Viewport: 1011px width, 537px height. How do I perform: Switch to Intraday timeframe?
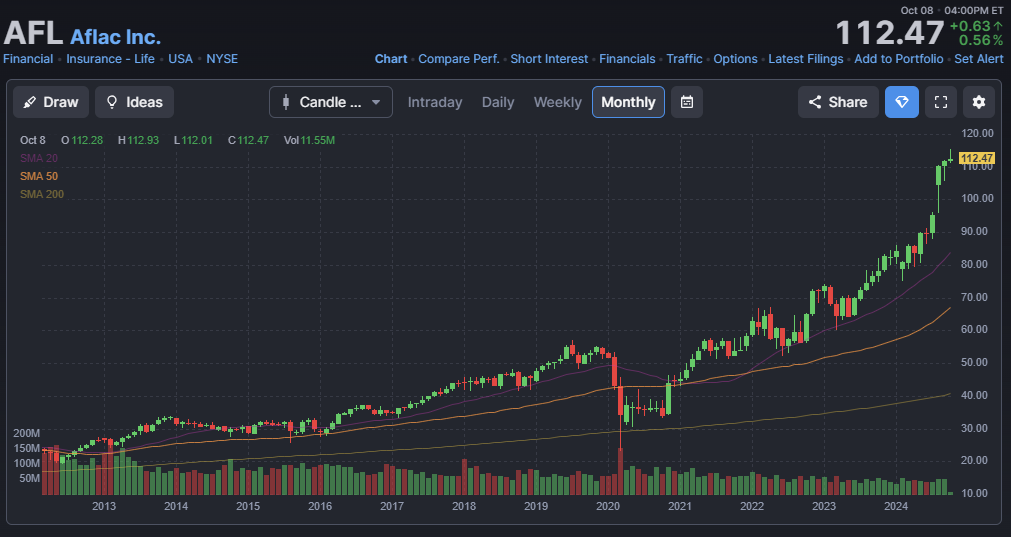(x=435, y=102)
